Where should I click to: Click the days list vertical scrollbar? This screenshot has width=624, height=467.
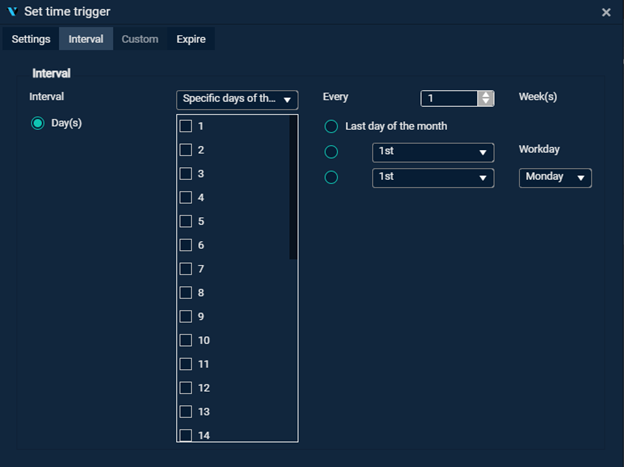pos(293,190)
